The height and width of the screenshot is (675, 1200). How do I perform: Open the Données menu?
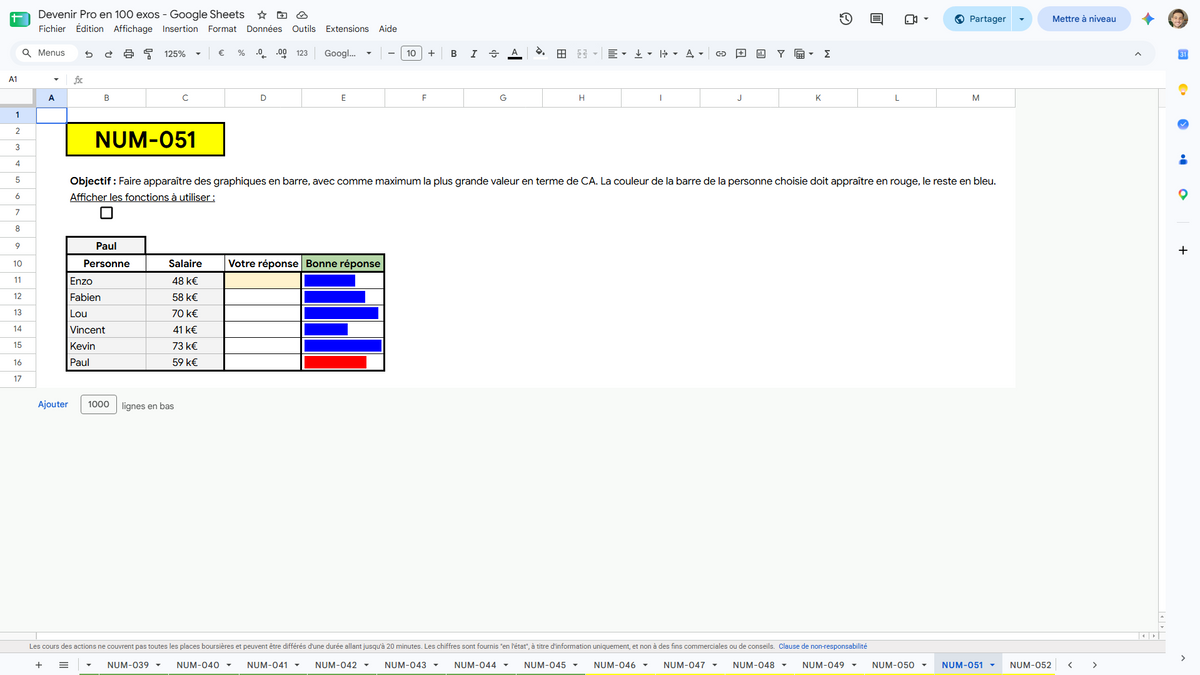pos(264,29)
